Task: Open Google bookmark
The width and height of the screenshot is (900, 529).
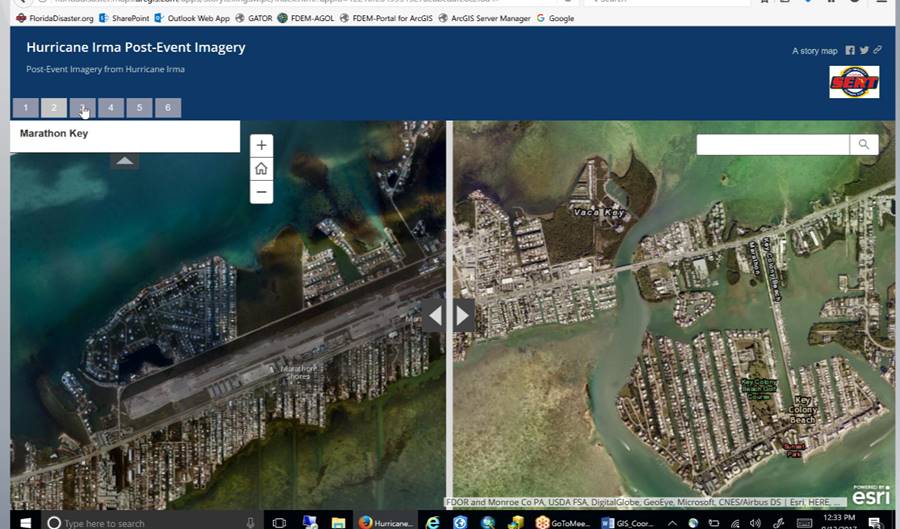Action: [555, 18]
